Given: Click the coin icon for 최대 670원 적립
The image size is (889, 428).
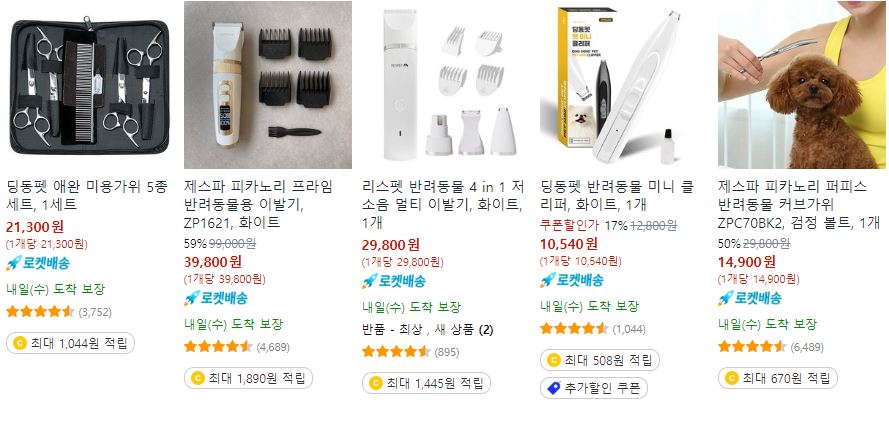Looking at the screenshot, I should coord(732,378).
